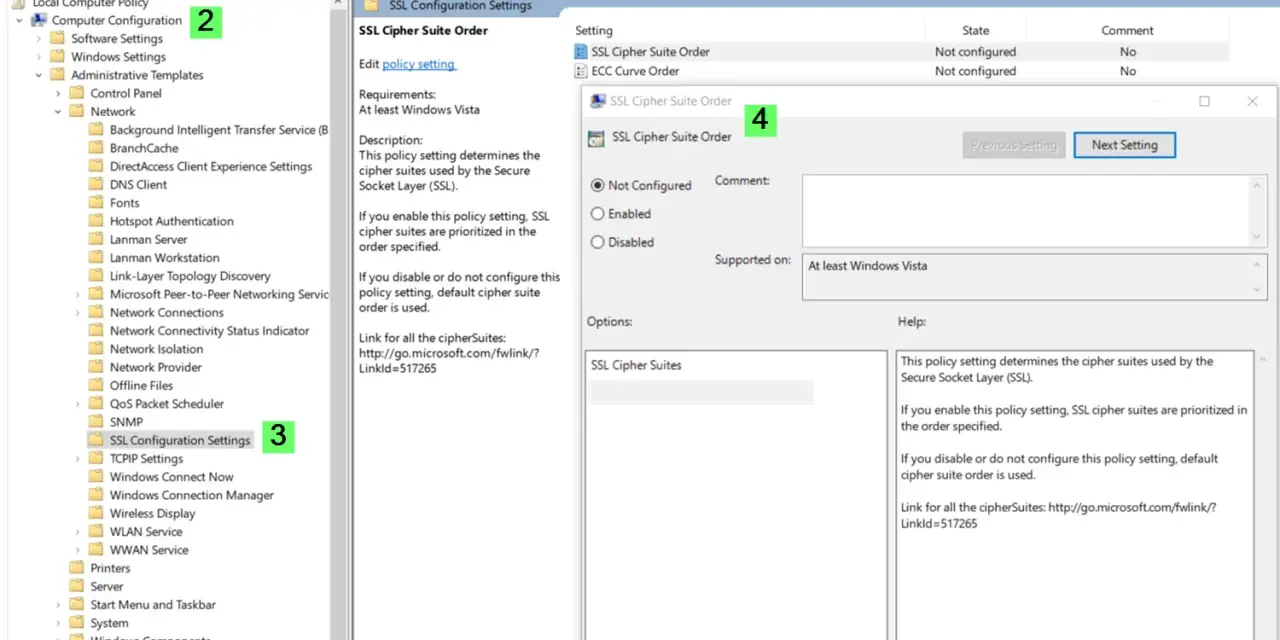This screenshot has height=640, width=1280.
Task: Click the Server folder icon
Action: 77,586
